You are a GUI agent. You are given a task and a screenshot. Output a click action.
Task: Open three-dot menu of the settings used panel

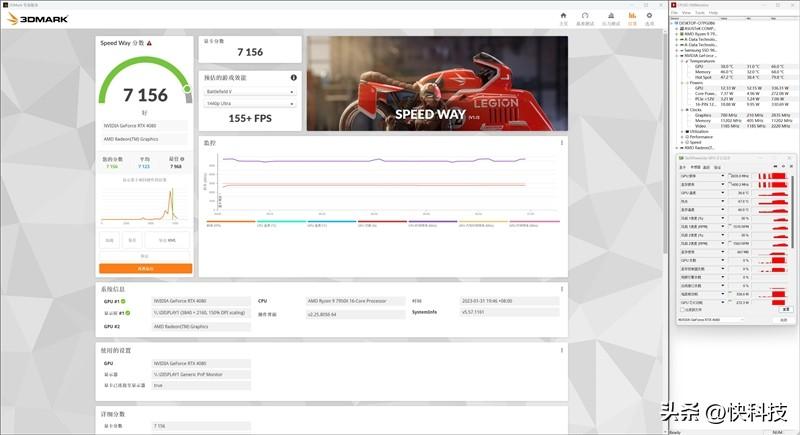tap(562, 350)
